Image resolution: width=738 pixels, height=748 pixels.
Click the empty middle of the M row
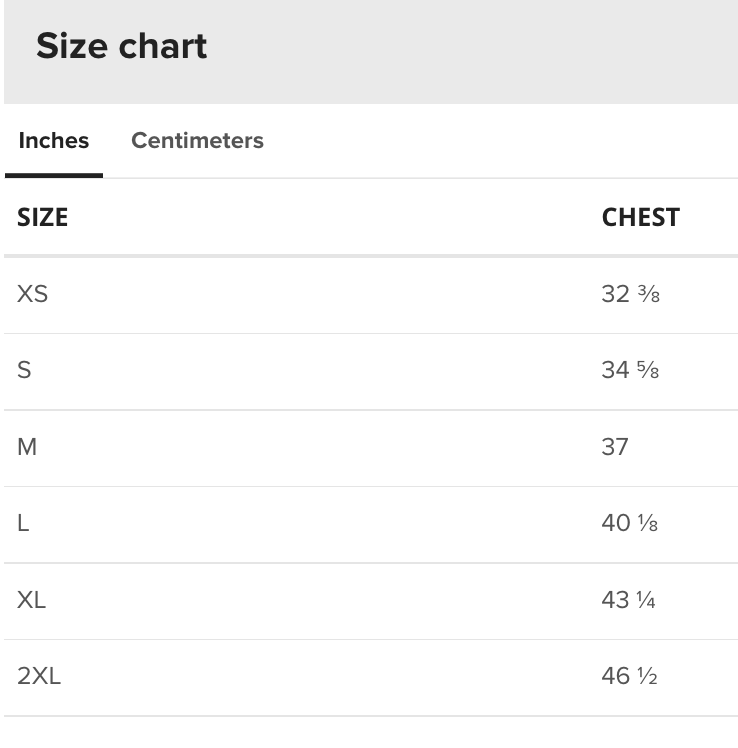(x=319, y=447)
